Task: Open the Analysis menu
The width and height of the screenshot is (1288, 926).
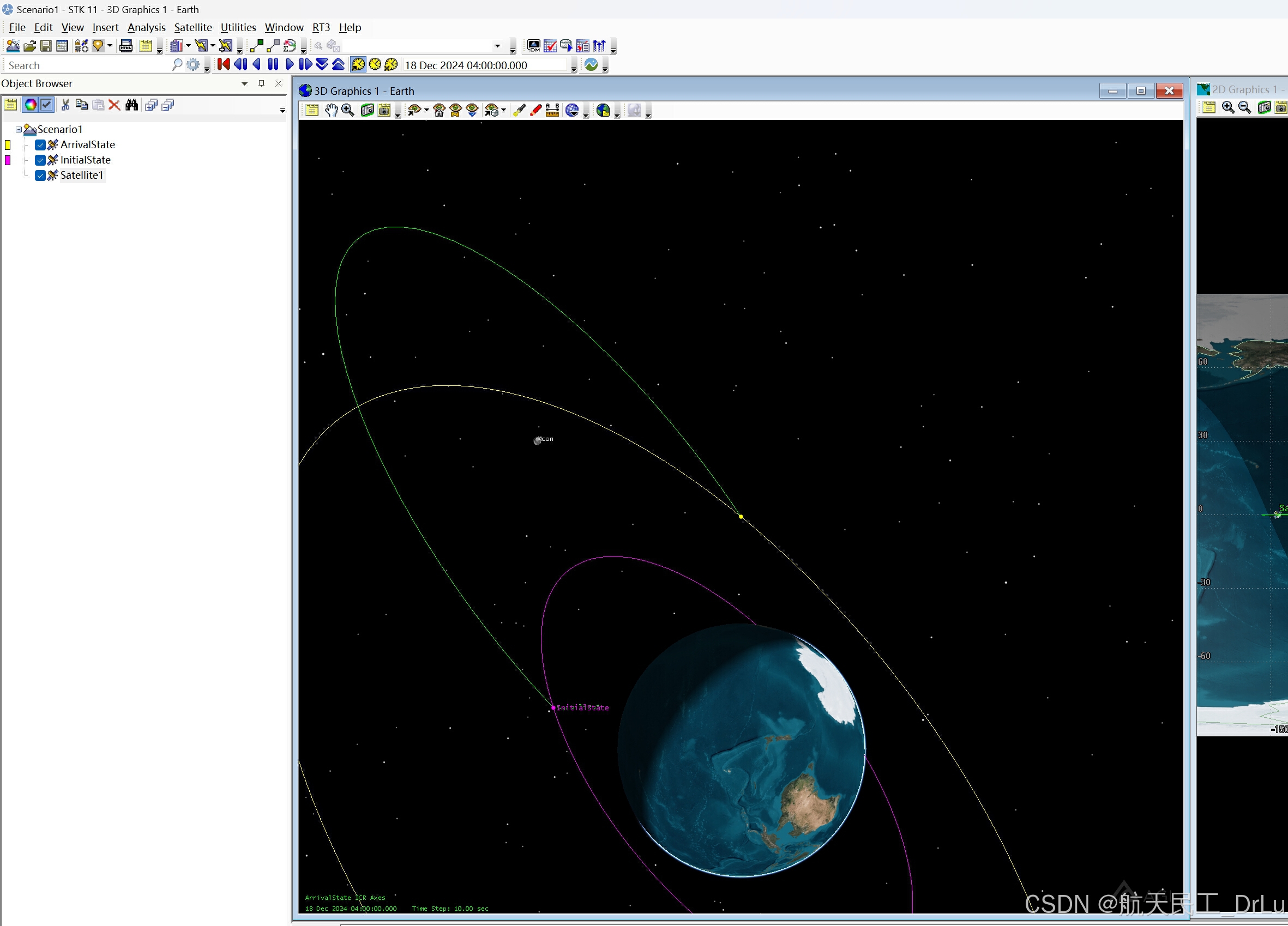Action: 146,27
